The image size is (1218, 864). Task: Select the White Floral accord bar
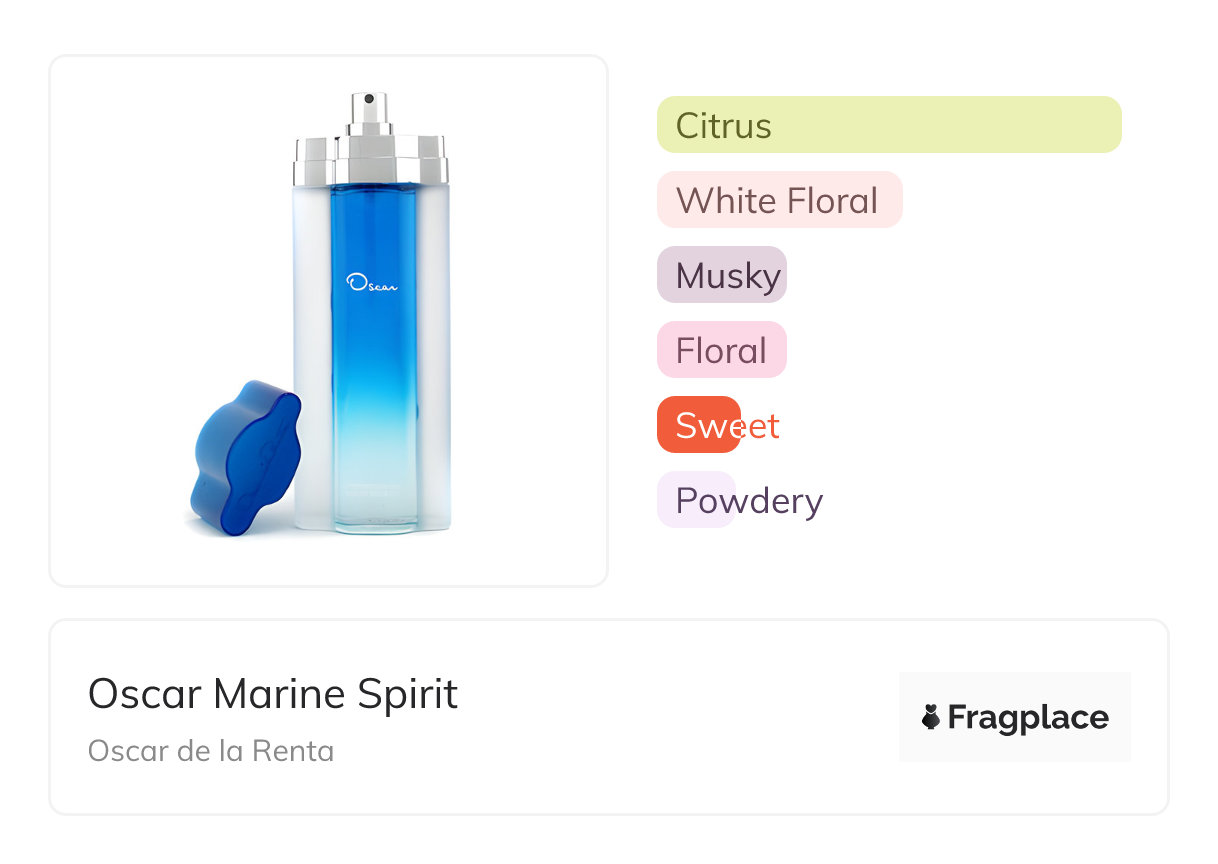[x=779, y=200]
